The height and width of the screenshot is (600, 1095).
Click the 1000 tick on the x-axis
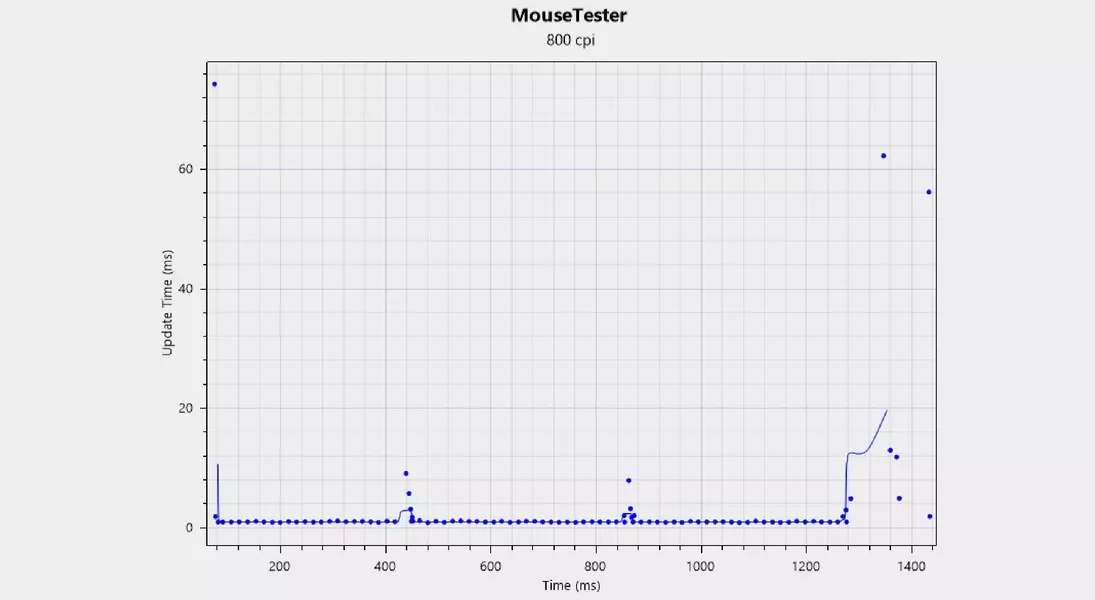tap(701, 565)
